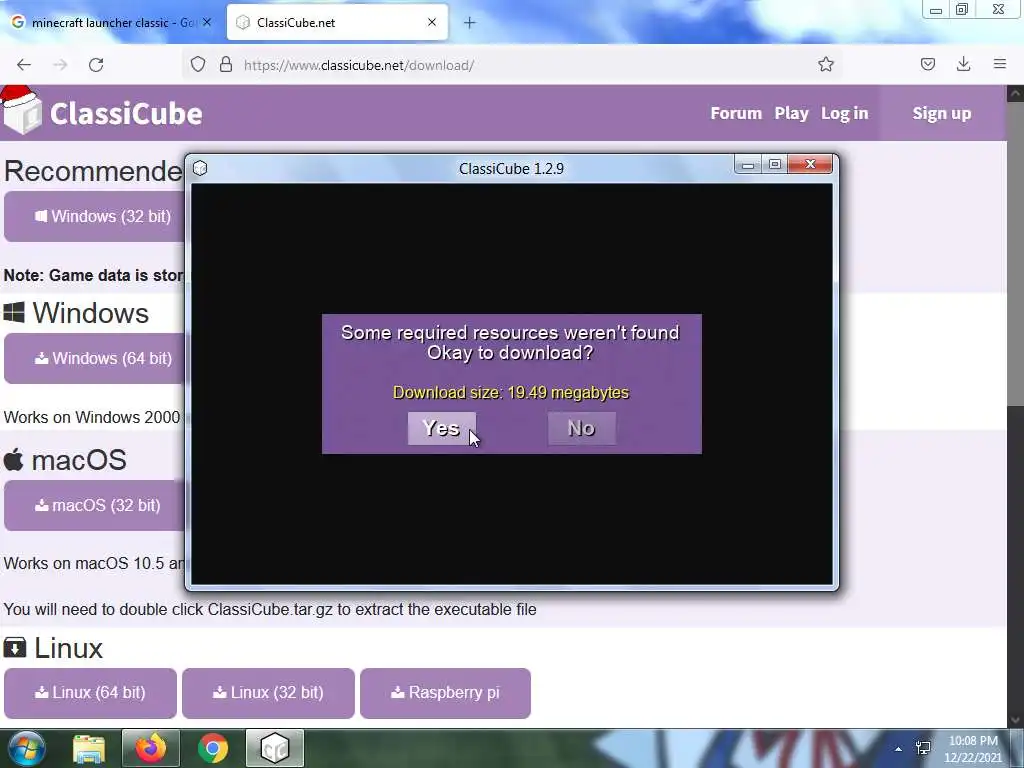Open the Firefox downloads panel
The width and height of the screenshot is (1024, 768).
click(963, 64)
